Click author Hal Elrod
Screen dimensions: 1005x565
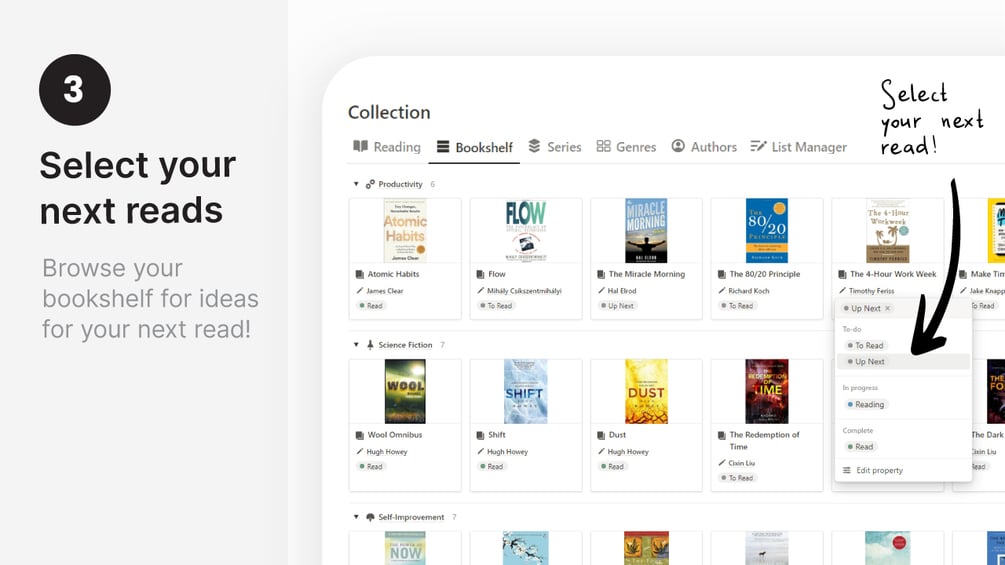[622, 291]
